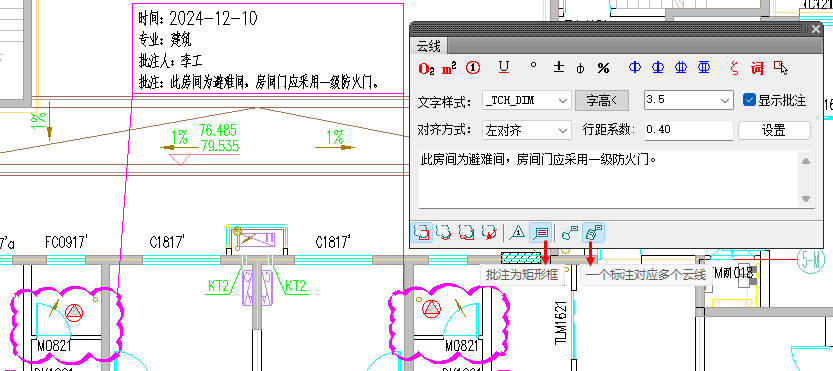Viewport: 833px width, 371px height.
Task: Insert the circled number 1 symbol
Action: pyautogui.click(x=473, y=68)
